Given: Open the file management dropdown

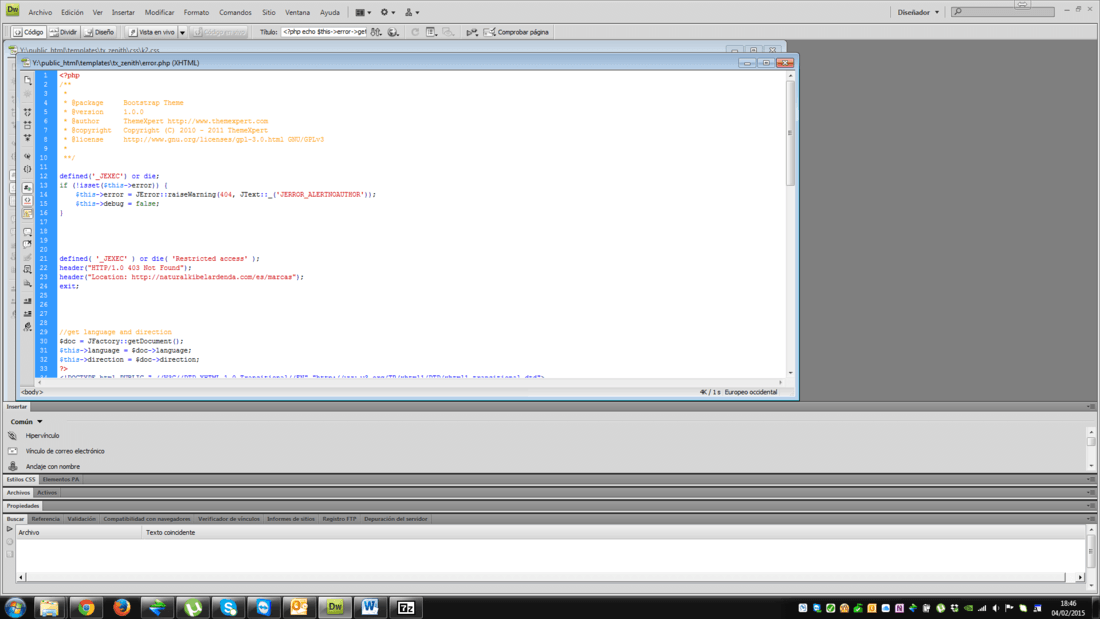Looking at the screenshot, I should [x=376, y=32].
